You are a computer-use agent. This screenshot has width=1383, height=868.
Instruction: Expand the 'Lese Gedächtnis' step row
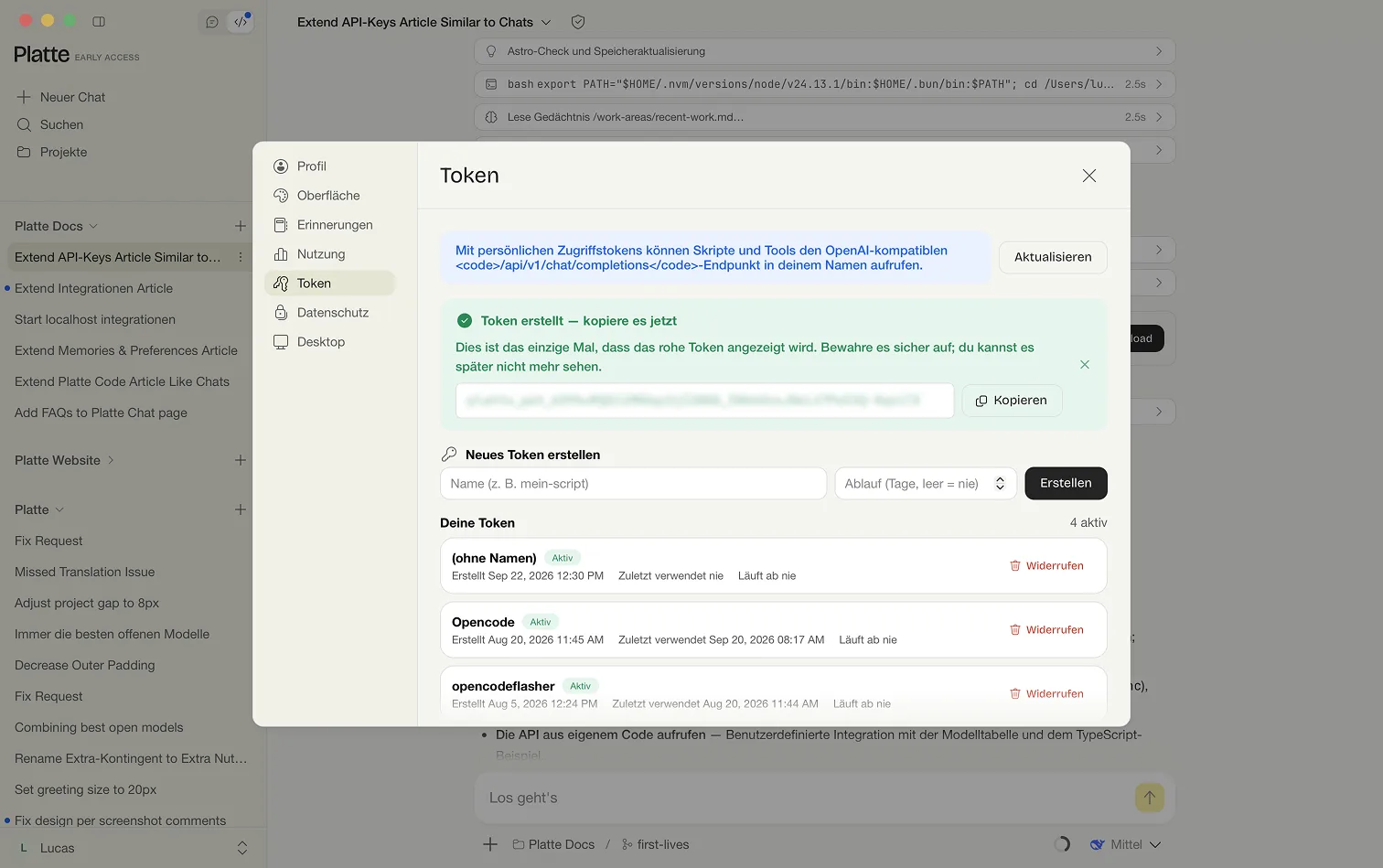coord(824,117)
